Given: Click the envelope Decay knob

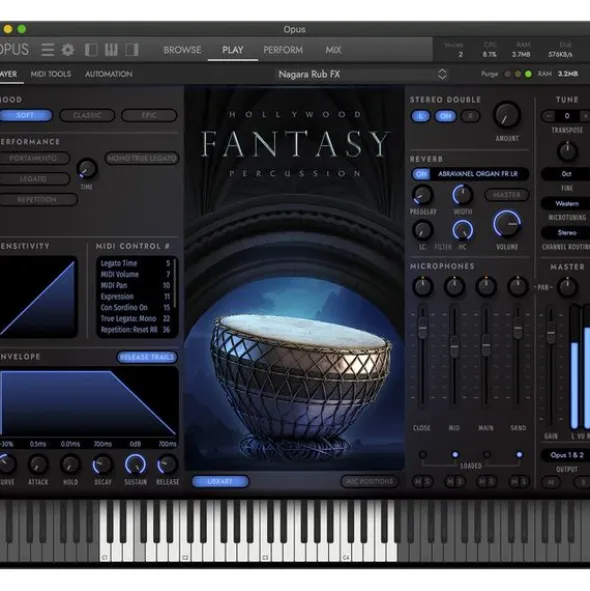Looking at the screenshot, I should coord(103,465).
